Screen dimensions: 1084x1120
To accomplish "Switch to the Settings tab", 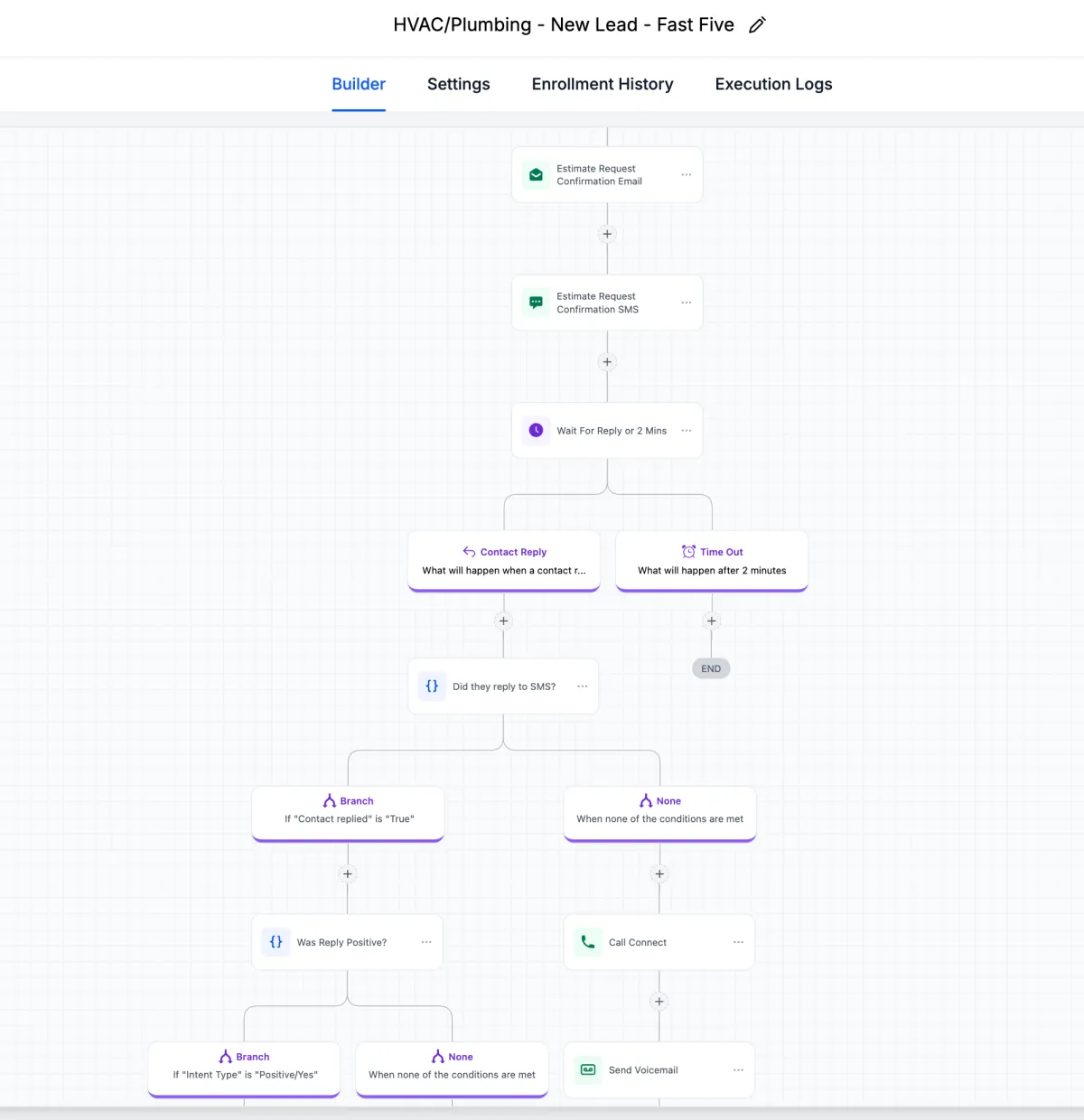I will click(458, 84).
